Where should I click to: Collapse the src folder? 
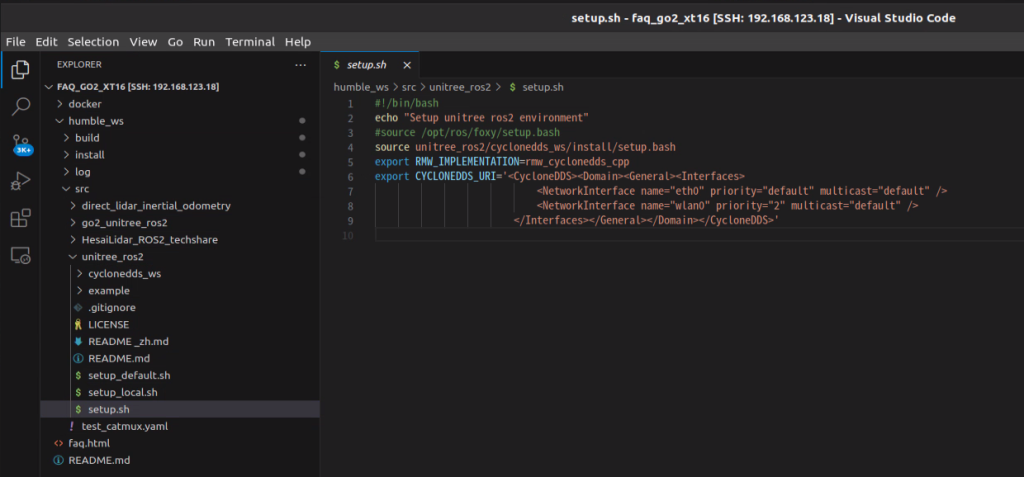tap(66, 189)
